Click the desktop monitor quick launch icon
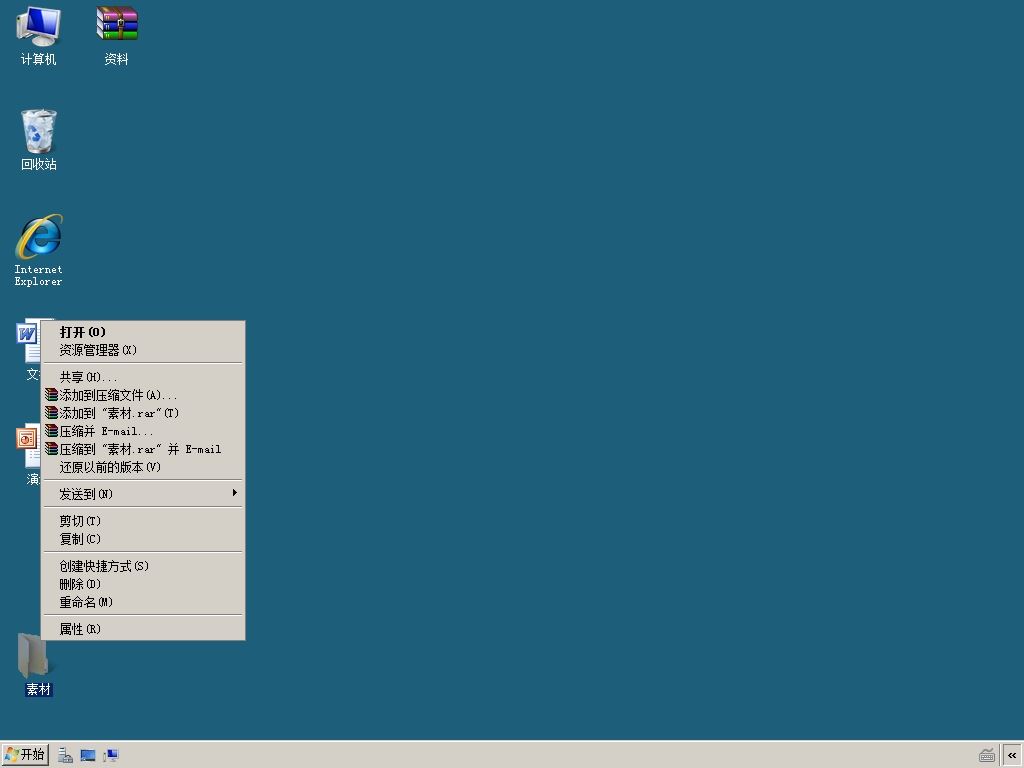This screenshot has width=1024, height=768. click(x=88, y=756)
